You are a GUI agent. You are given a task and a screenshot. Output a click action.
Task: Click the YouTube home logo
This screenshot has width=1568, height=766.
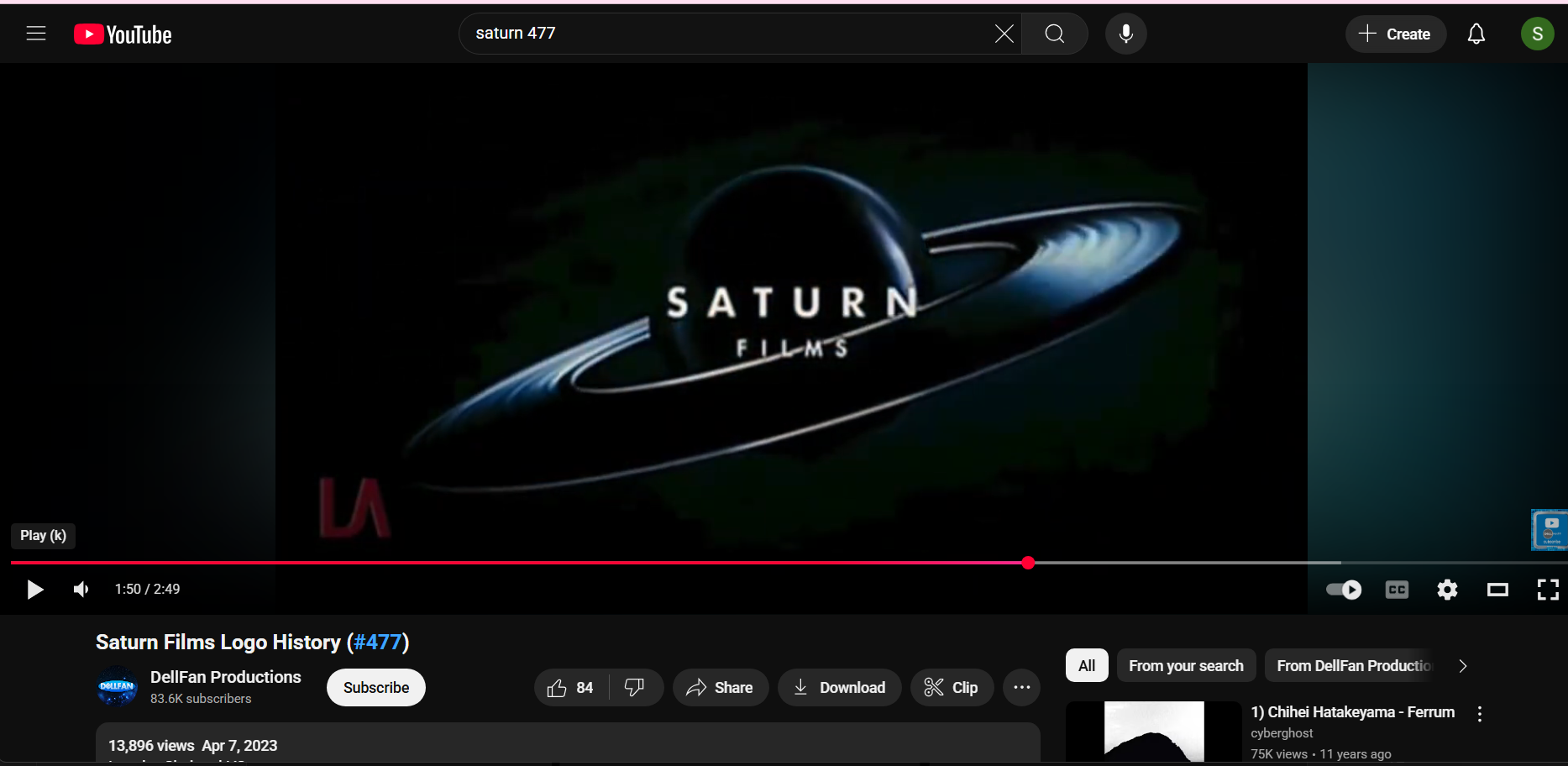[x=123, y=34]
